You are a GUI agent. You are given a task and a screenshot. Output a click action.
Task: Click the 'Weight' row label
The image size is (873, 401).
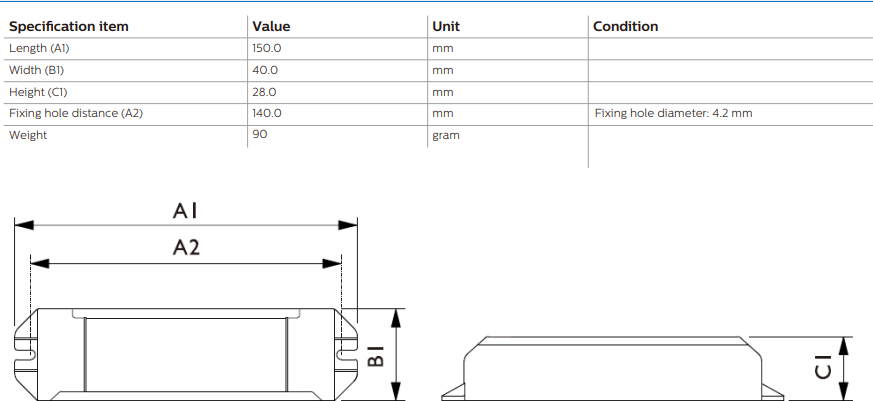pyautogui.click(x=28, y=135)
